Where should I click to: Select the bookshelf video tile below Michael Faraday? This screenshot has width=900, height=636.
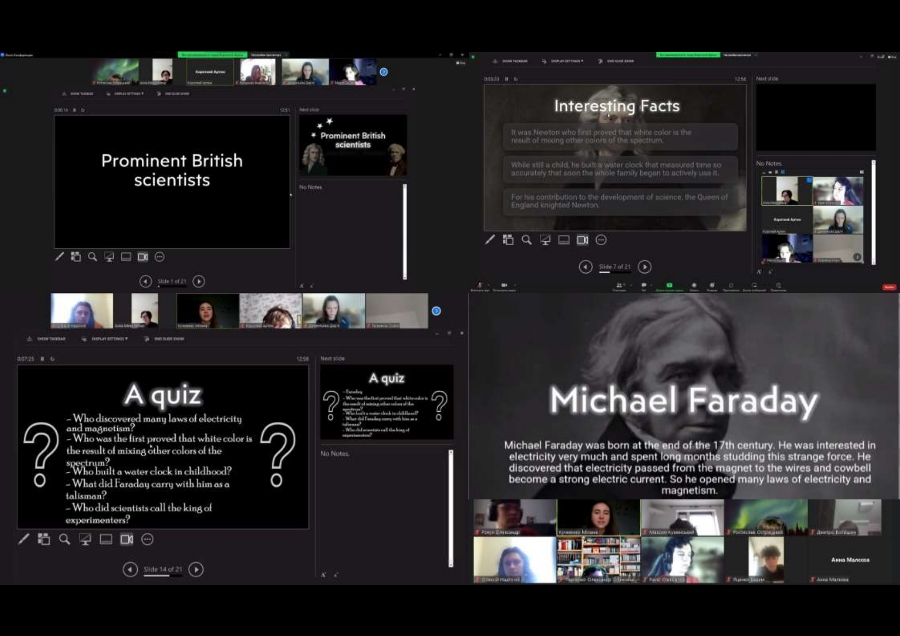598,560
